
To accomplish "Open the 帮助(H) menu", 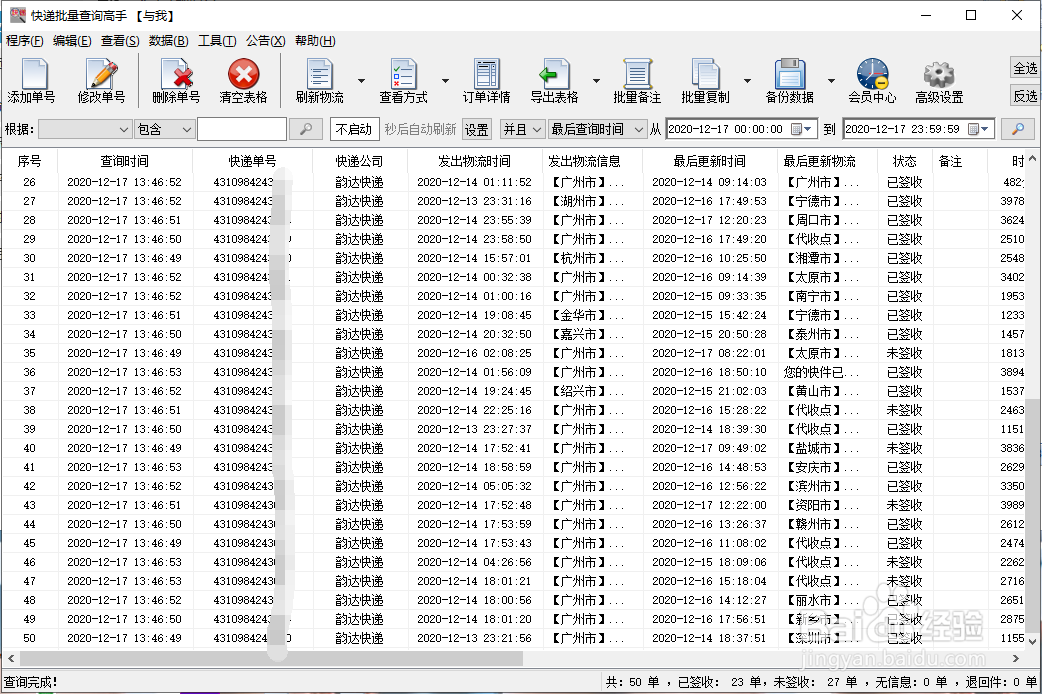I will tap(315, 41).
